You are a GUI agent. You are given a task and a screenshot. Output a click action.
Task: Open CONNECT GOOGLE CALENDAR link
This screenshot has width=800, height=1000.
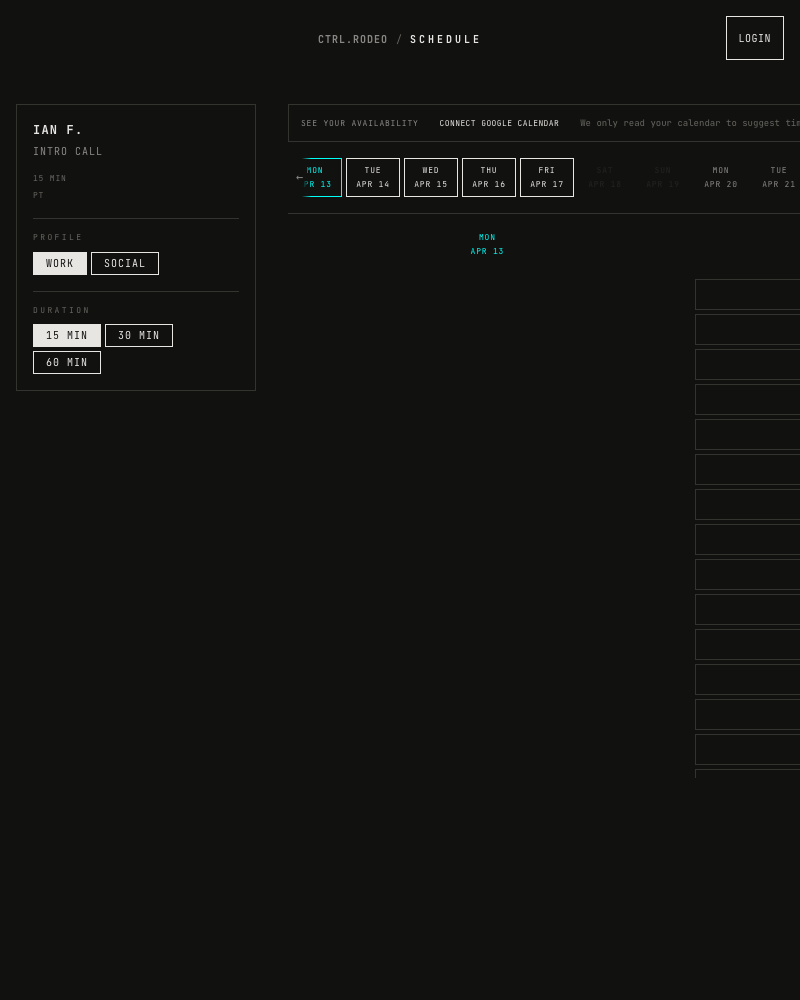pyautogui.click(x=499, y=123)
